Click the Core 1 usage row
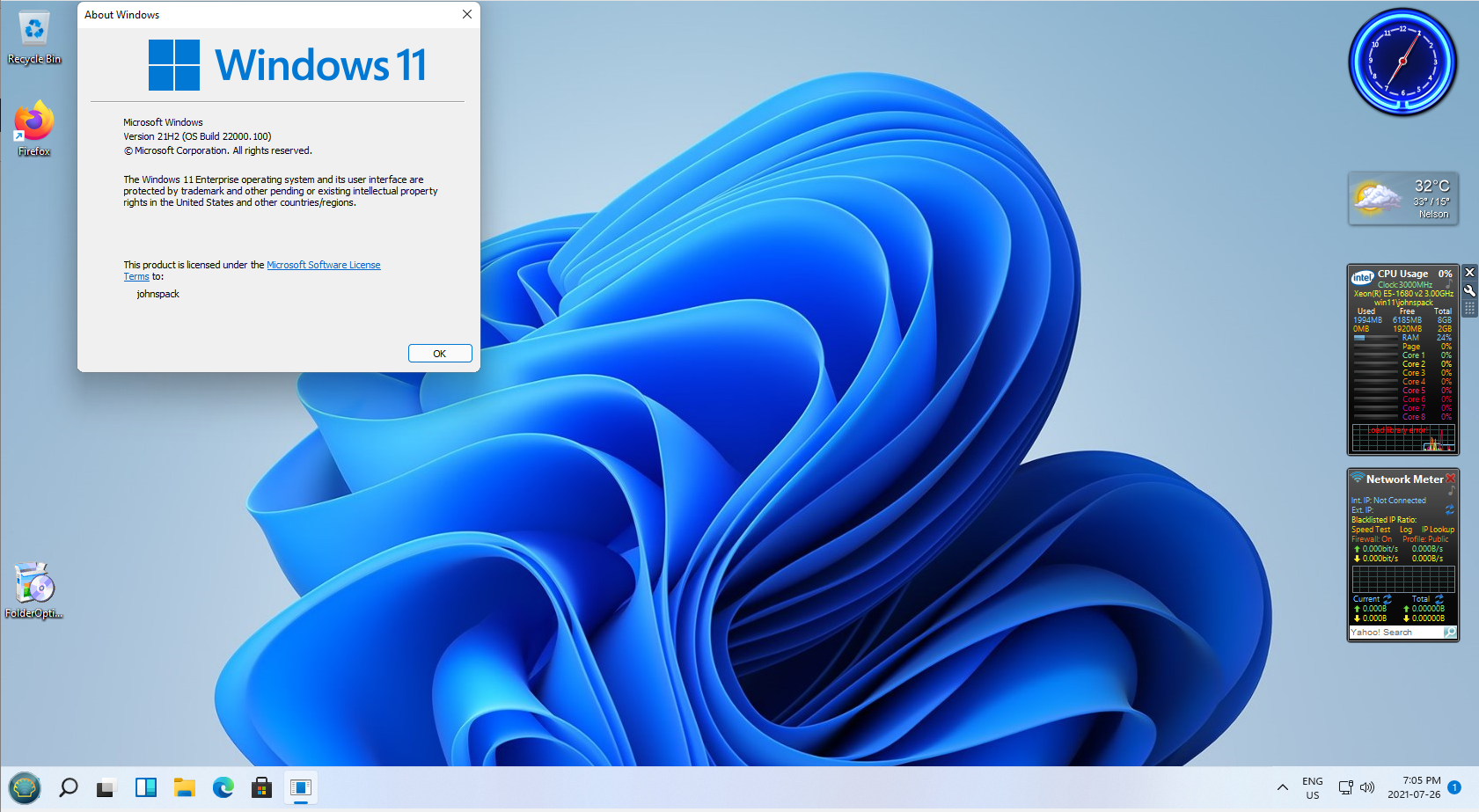Screen dimensions: 1479x812 [x=1403, y=355]
